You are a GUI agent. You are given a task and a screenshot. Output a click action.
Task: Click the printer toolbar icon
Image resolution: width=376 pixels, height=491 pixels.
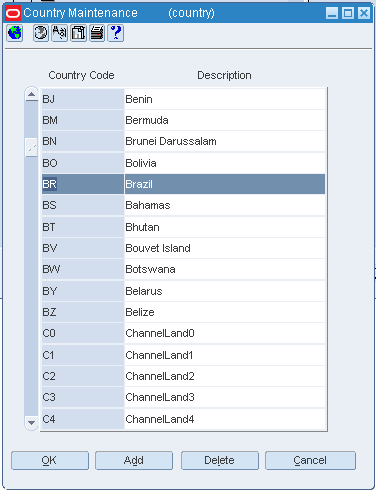[x=97, y=33]
